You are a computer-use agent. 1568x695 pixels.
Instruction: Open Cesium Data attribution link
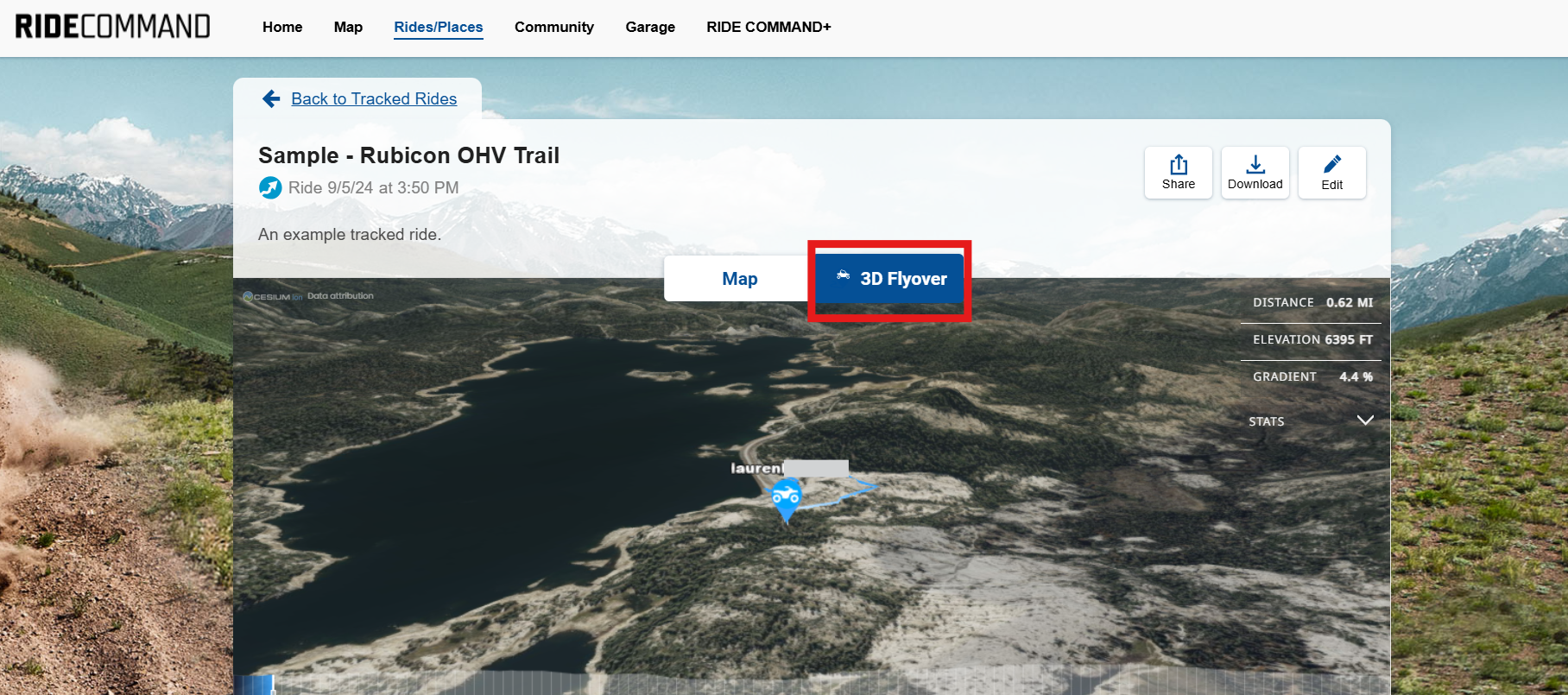point(340,296)
